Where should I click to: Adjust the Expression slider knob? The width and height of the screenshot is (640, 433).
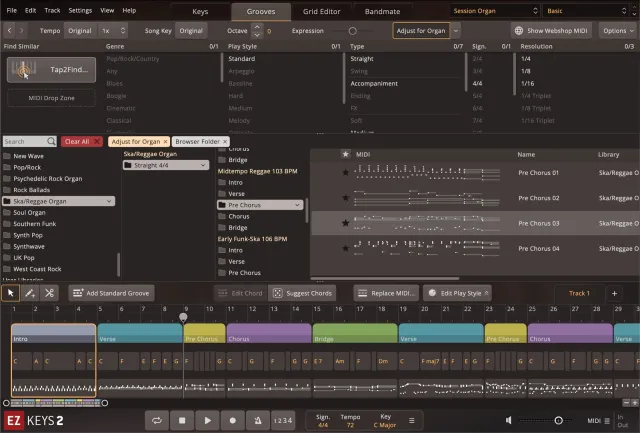[353, 31]
